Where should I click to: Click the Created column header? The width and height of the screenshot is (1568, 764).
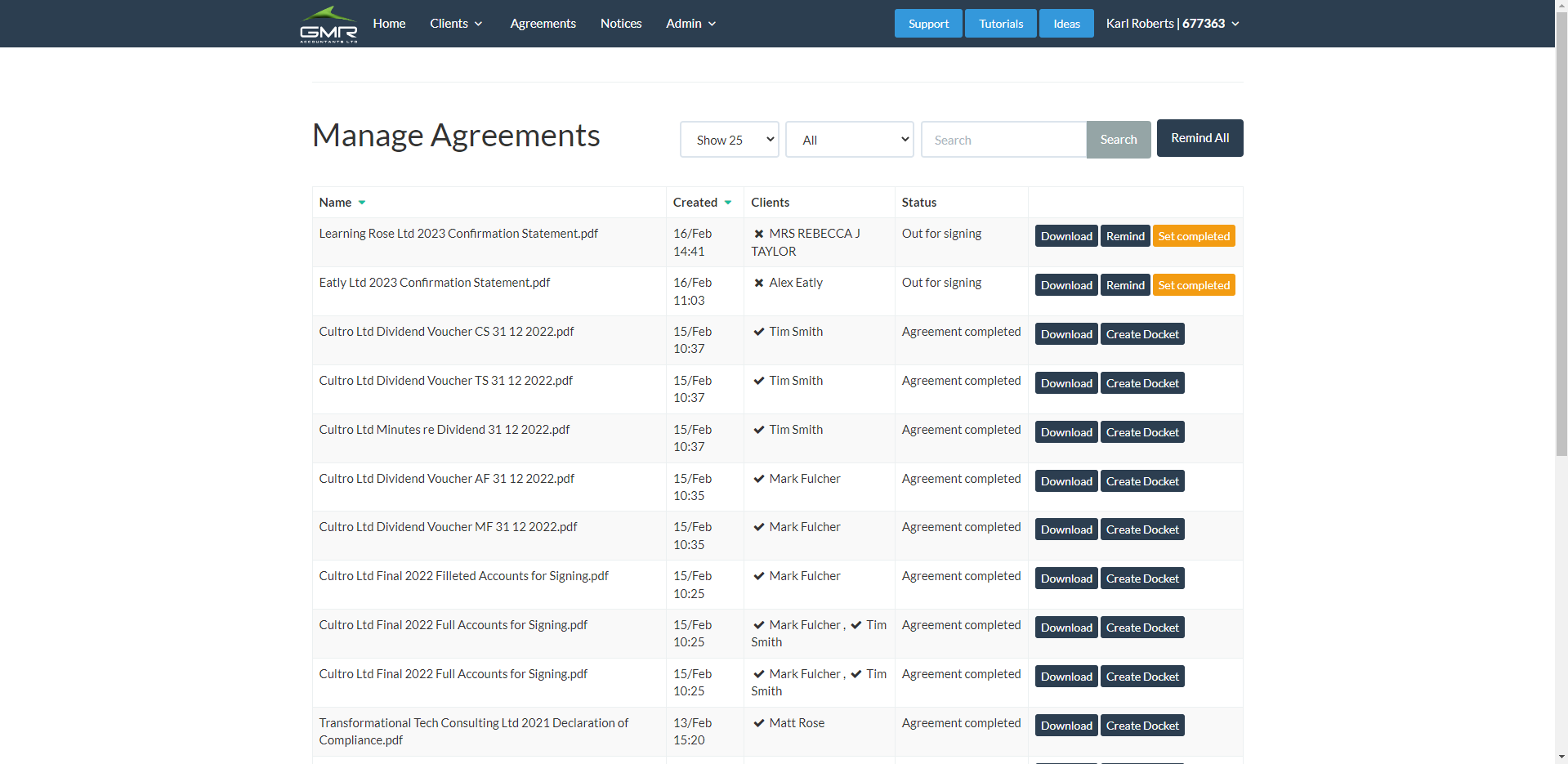pos(695,203)
